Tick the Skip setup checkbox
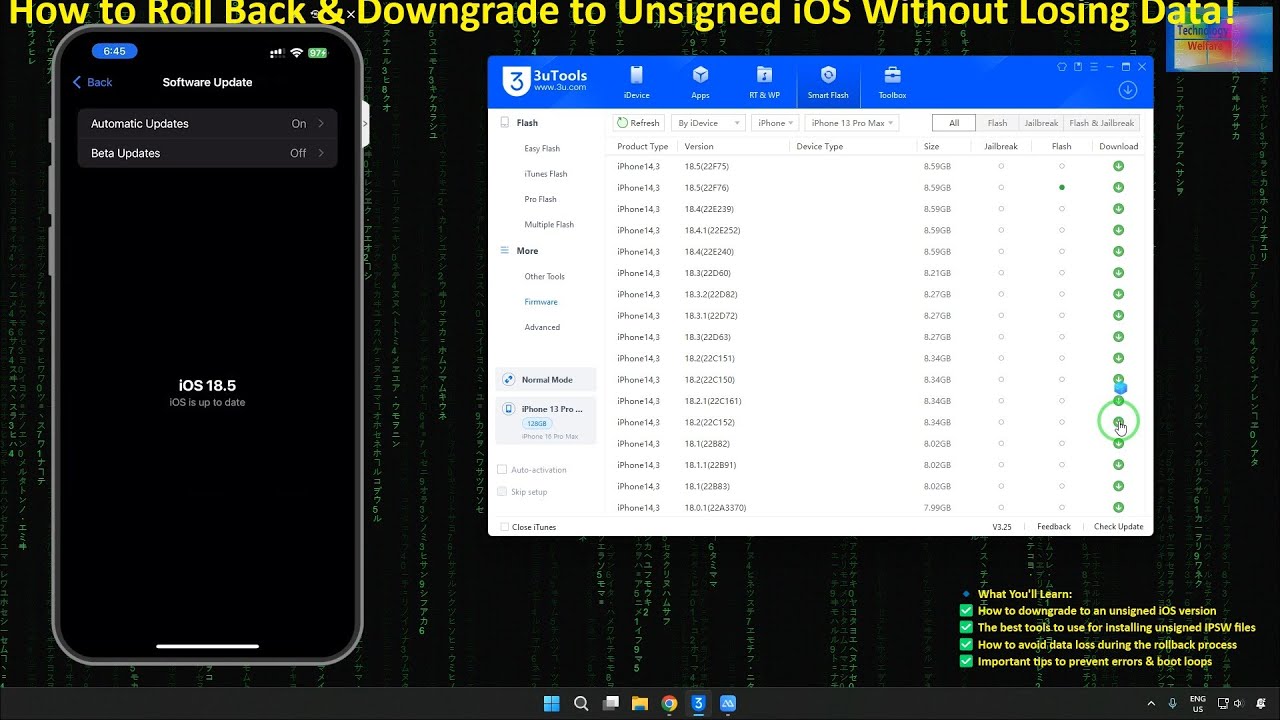This screenshot has width=1280, height=720. (x=502, y=492)
